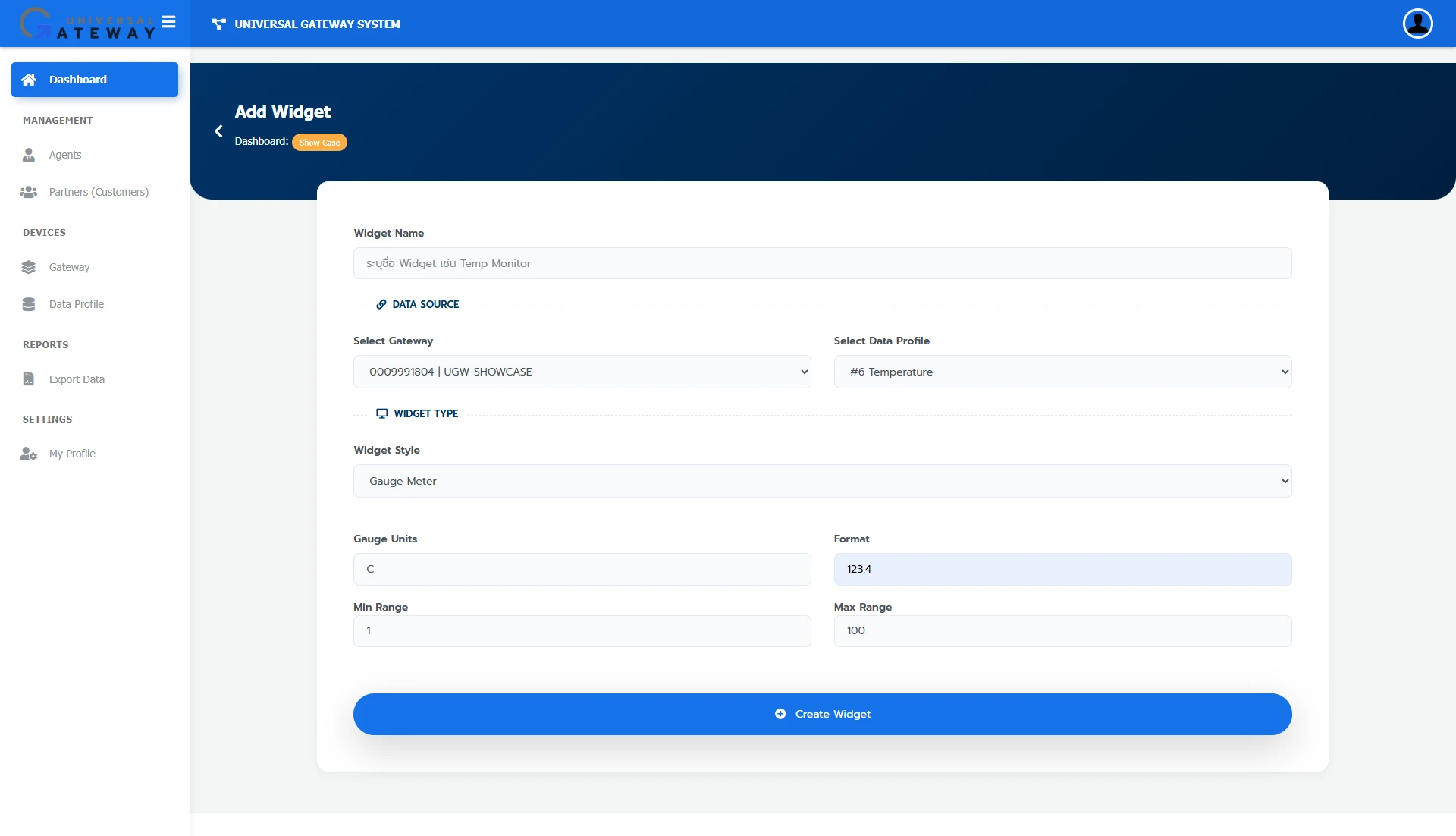This screenshot has height=836, width=1456.
Task: Click the Max Range field
Action: point(1062,630)
